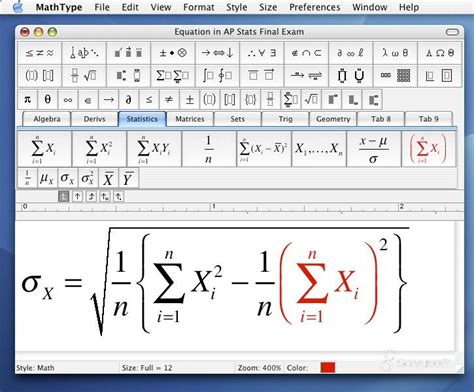Insert the mu sub X symbol

[47, 178]
